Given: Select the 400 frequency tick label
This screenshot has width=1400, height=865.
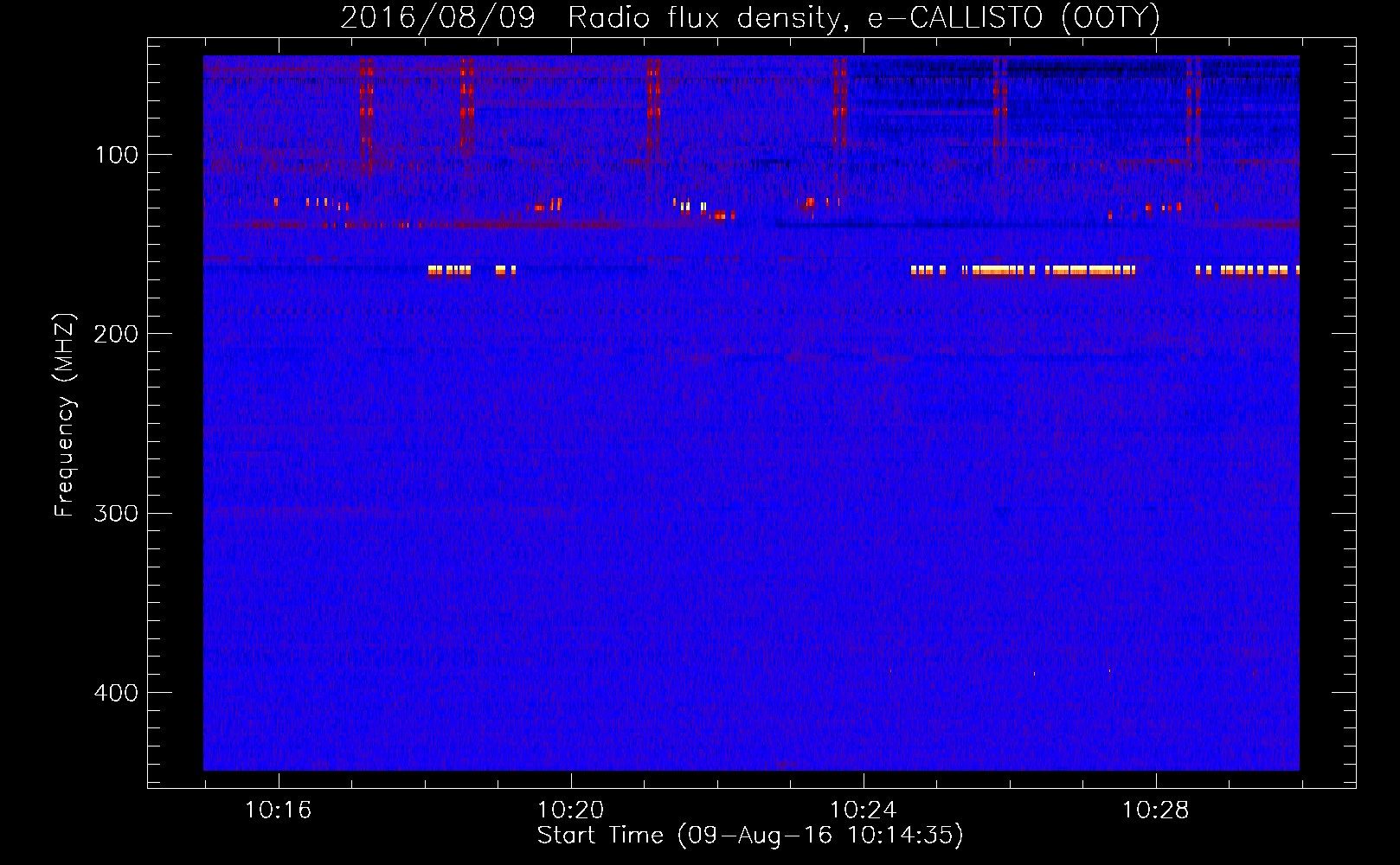Looking at the screenshot, I should 117,693.
